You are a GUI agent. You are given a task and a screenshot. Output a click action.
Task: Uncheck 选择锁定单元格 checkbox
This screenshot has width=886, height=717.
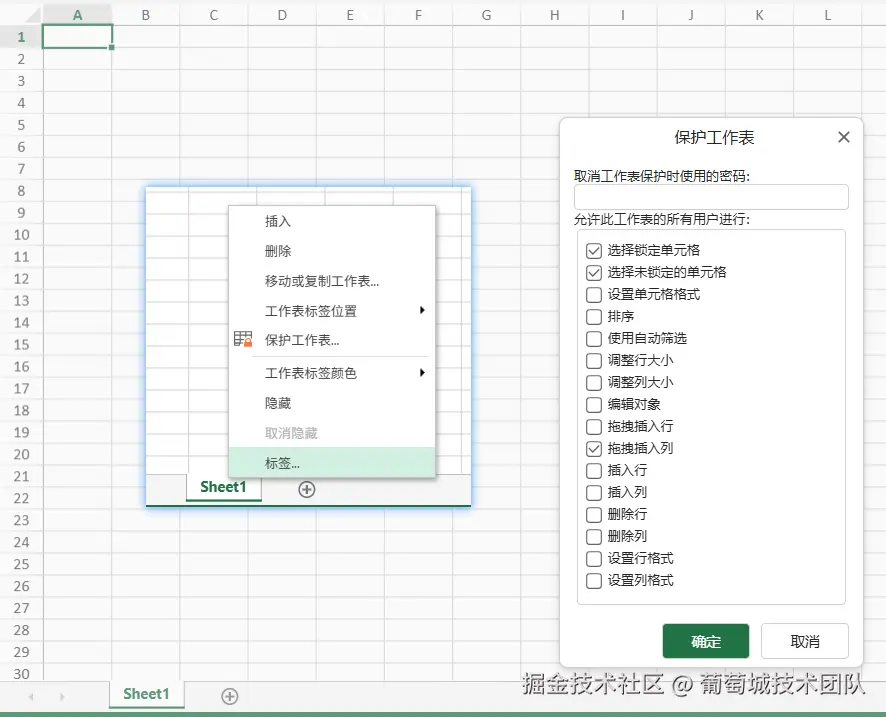[x=594, y=250]
